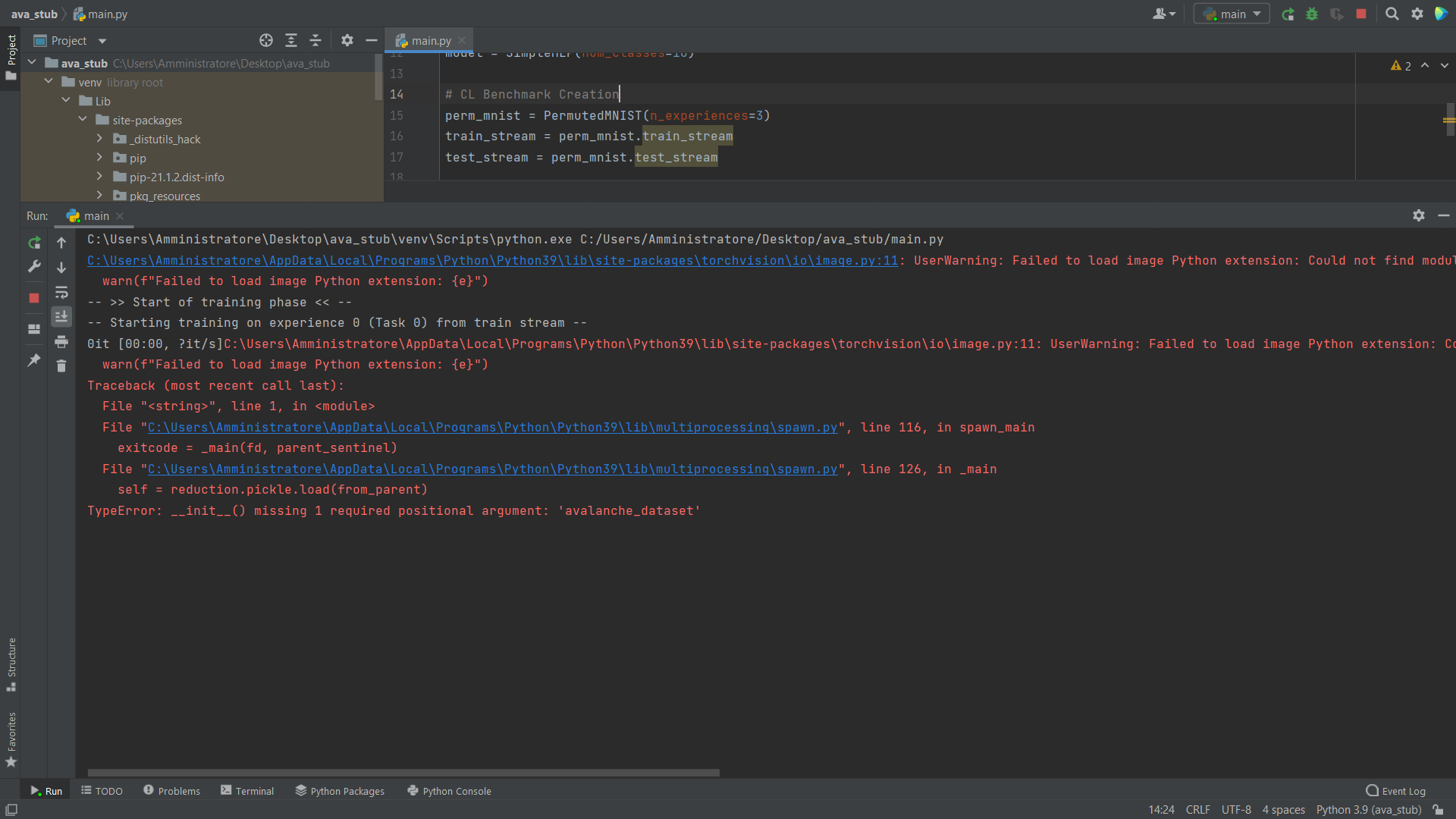Clear the console output with the trash icon
The width and height of the screenshot is (1456, 819).
click(61, 366)
